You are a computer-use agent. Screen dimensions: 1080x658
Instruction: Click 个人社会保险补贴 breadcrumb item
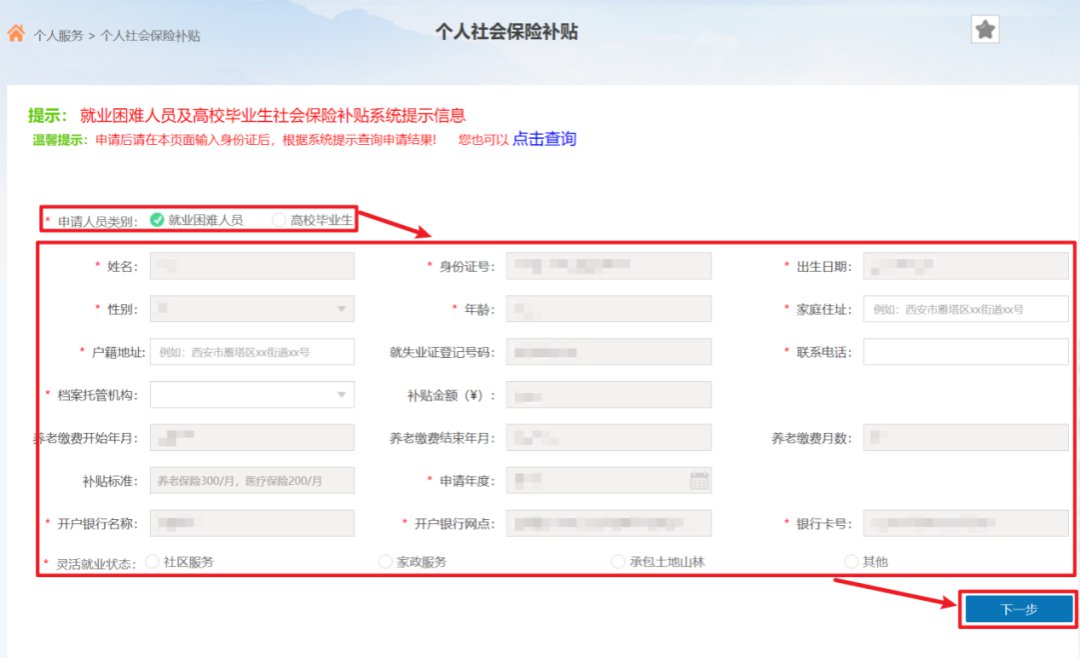click(x=150, y=36)
